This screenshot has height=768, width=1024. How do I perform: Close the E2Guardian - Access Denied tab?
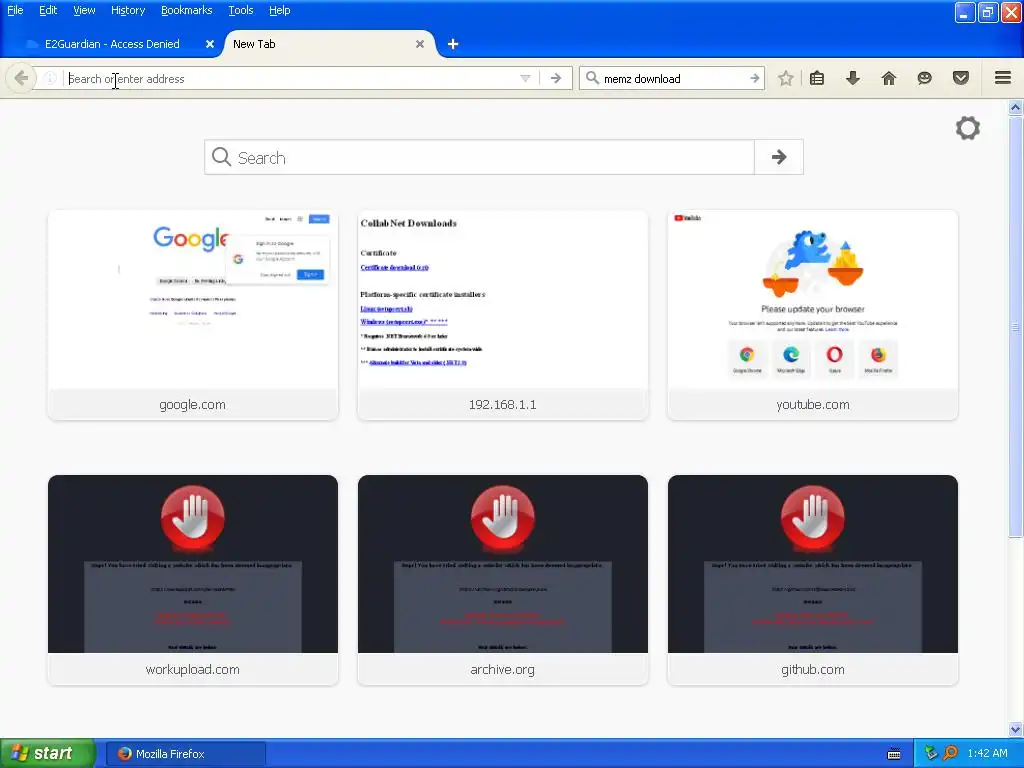pyautogui.click(x=210, y=44)
